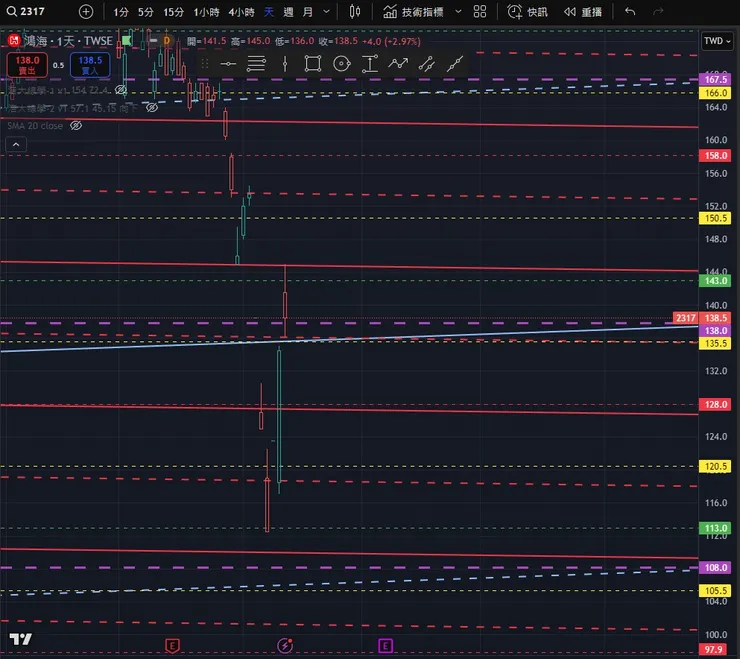Screen dimensions: 740x659
Task: Click the purple 108.0 price label
Action: [x=715, y=567]
